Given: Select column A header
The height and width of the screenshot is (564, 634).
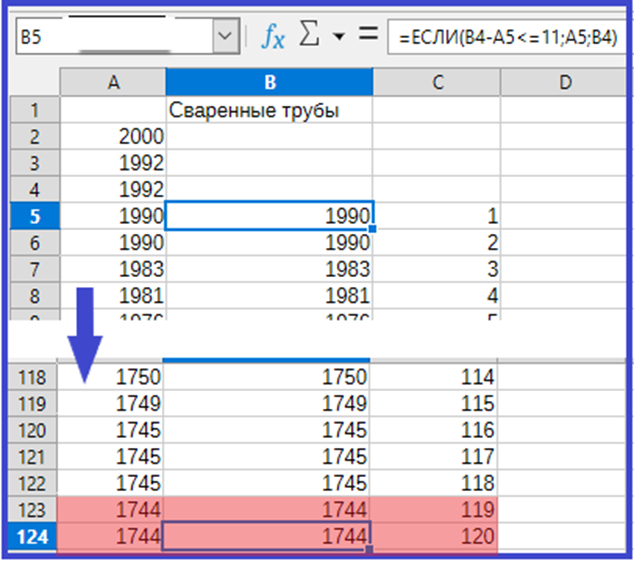Looking at the screenshot, I should coord(113,83).
